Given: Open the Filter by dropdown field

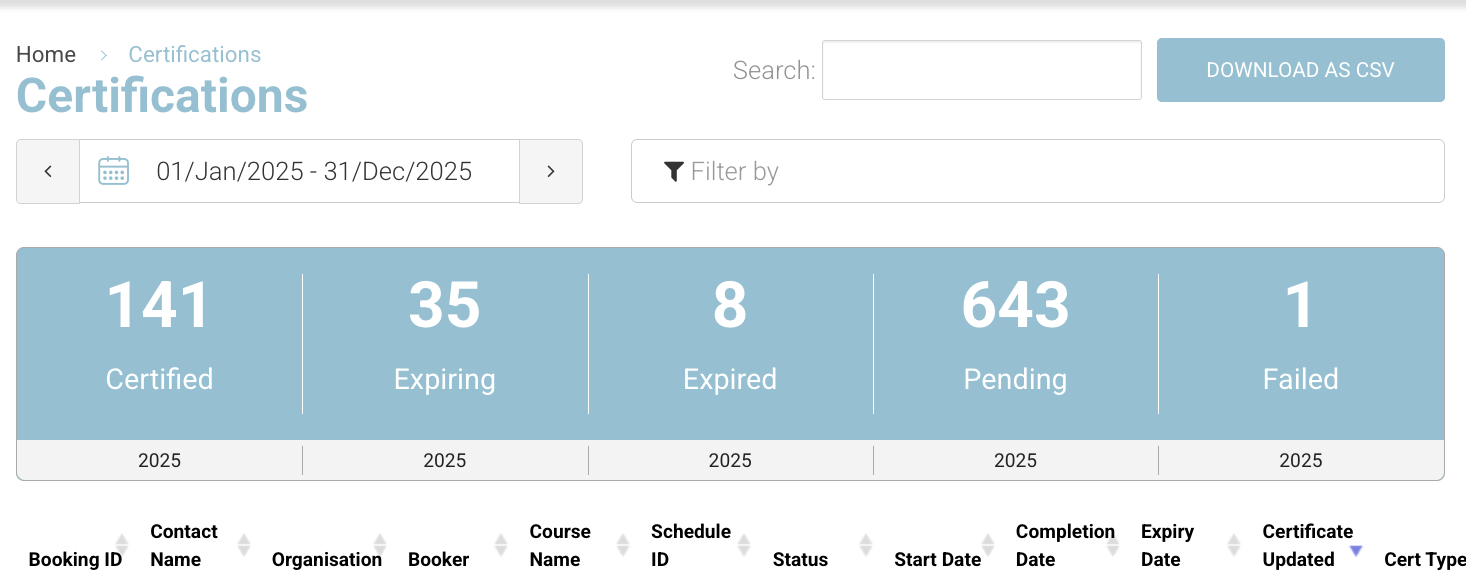Looking at the screenshot, I should pyautogui.click(x=1037, y=171).
